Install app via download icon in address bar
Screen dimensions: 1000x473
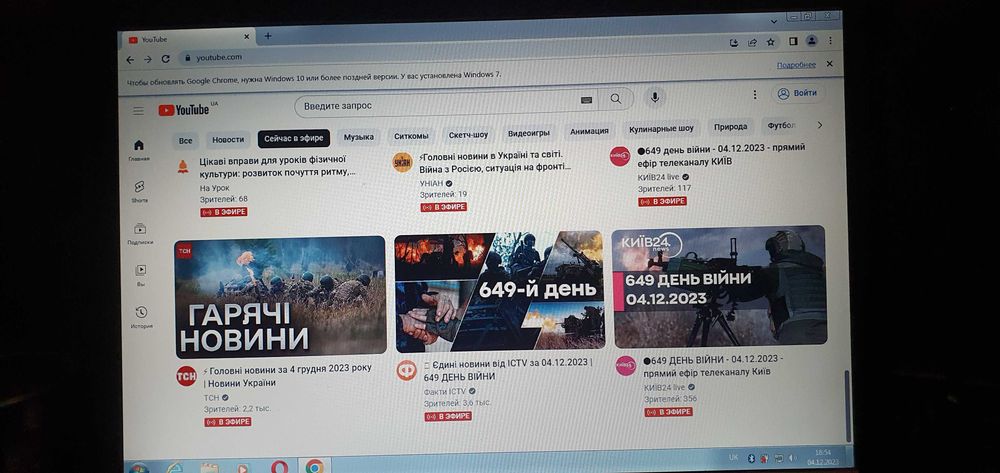click(x=734, y=42)
